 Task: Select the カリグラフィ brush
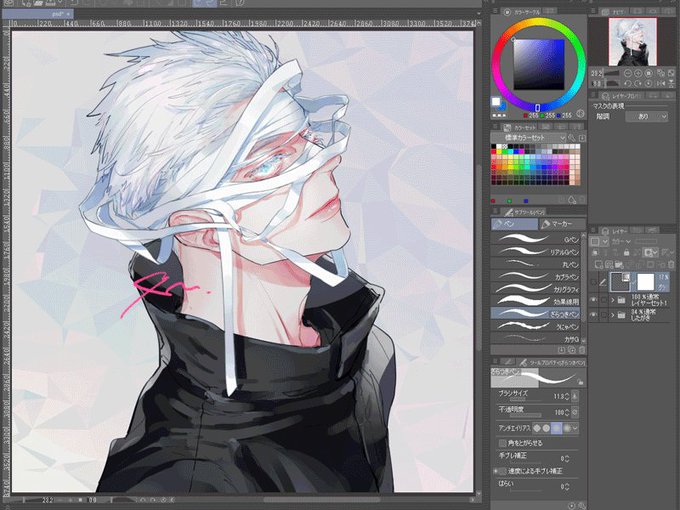(x=536, y=288)
